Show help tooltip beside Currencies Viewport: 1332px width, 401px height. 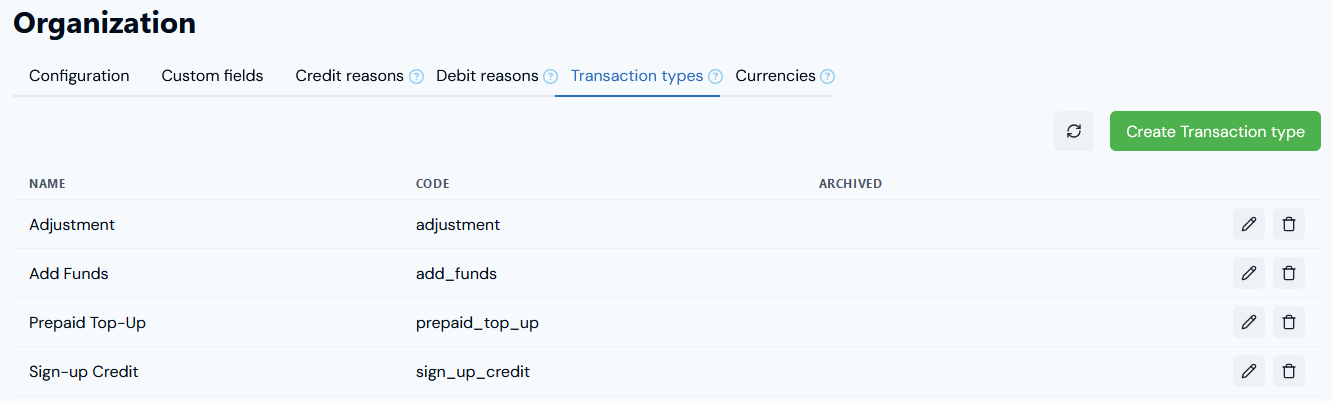(827, 76)
